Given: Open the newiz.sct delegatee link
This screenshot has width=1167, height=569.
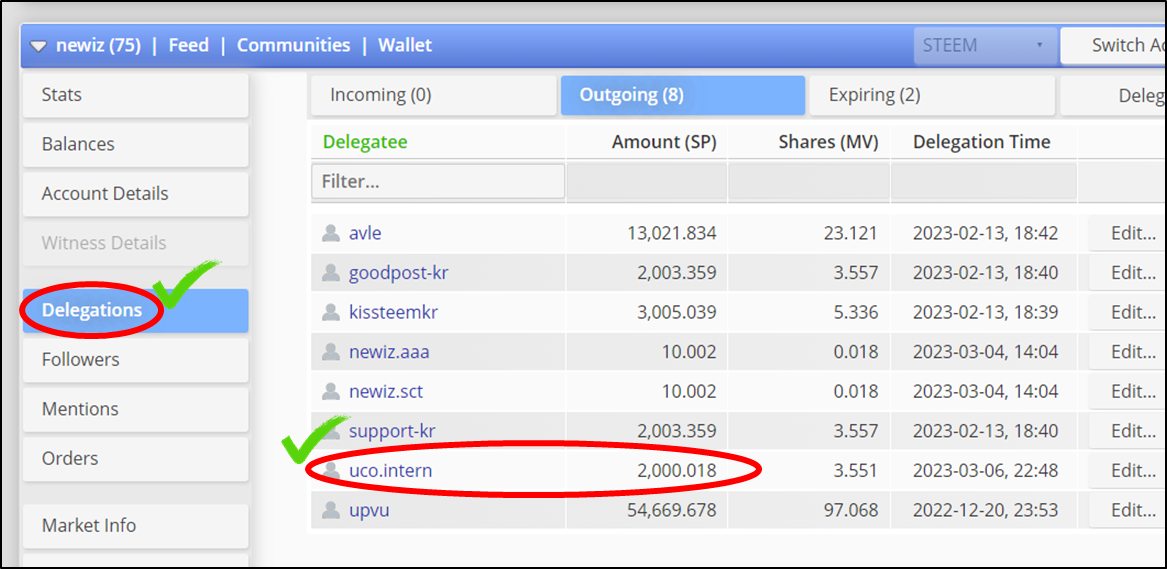Looking at the screenshot, I should tap(386, 391).
